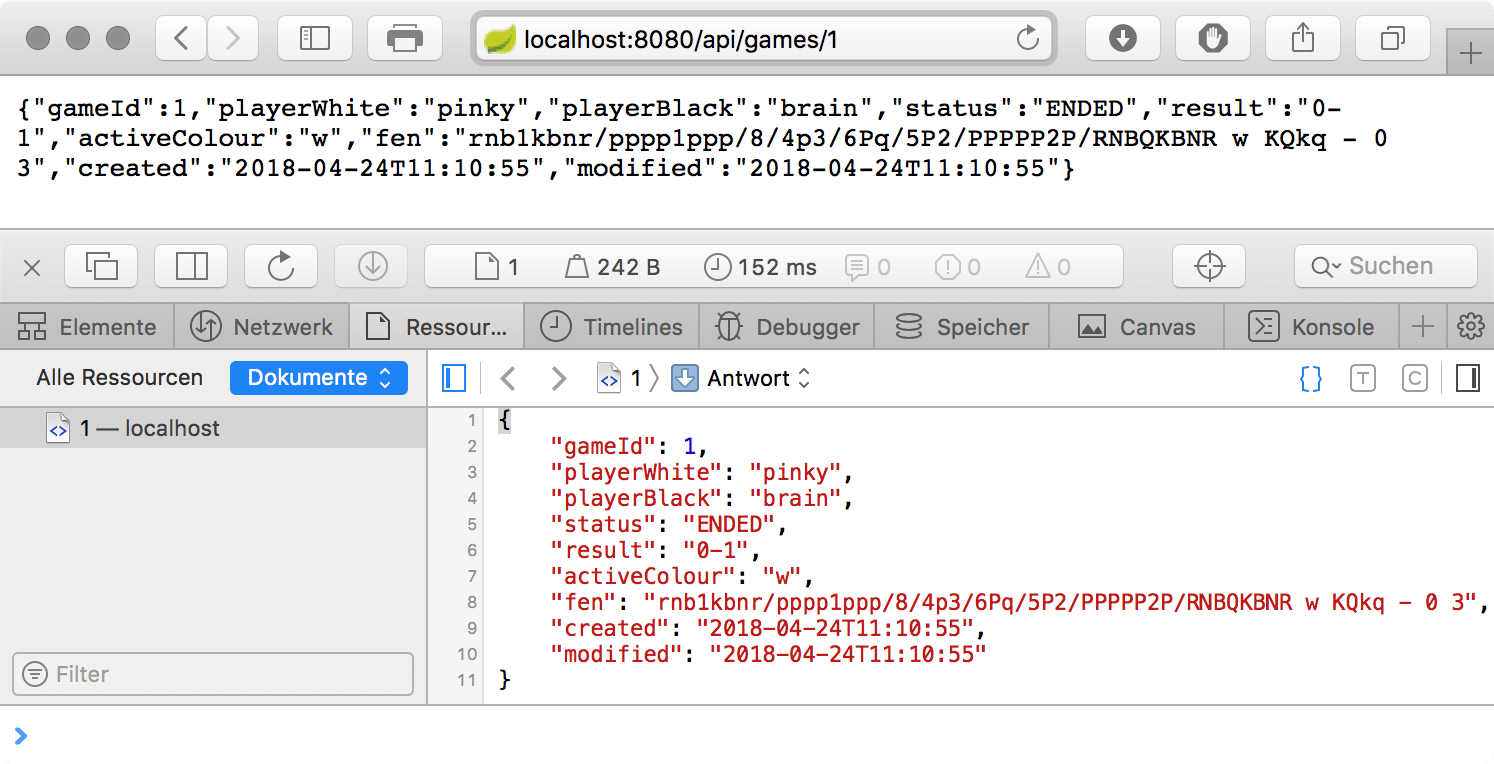Image resolution: width=1494 pixels, height=764 pixels.
Task: Click the 152 ms load time indicator
Action: 760,267
